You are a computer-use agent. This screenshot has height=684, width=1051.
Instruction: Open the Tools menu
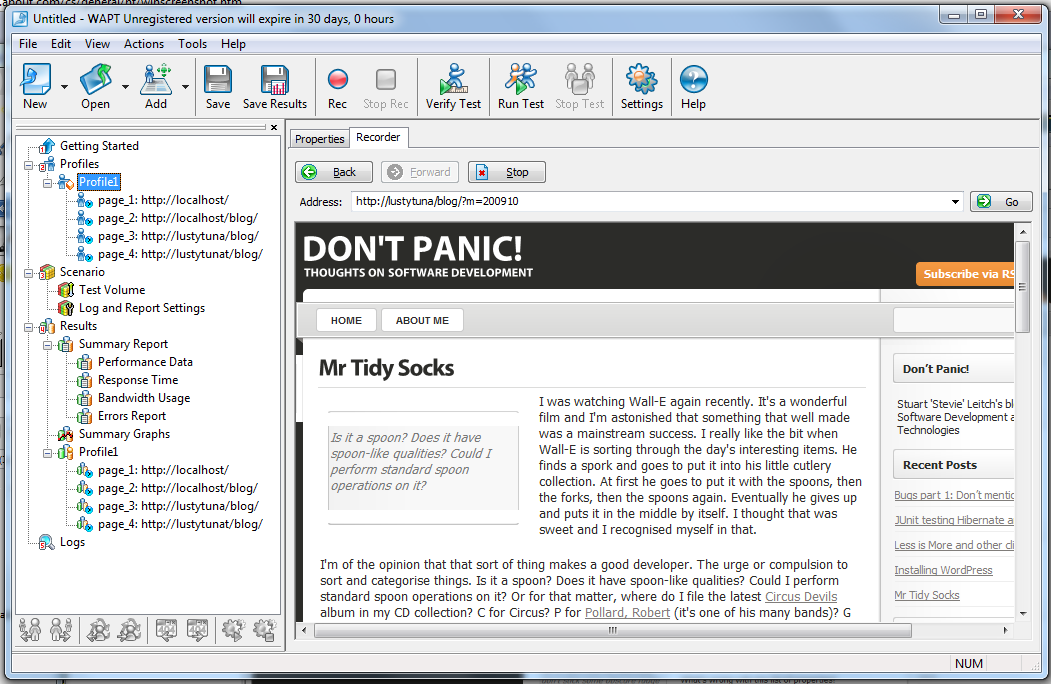pos(192,44)
